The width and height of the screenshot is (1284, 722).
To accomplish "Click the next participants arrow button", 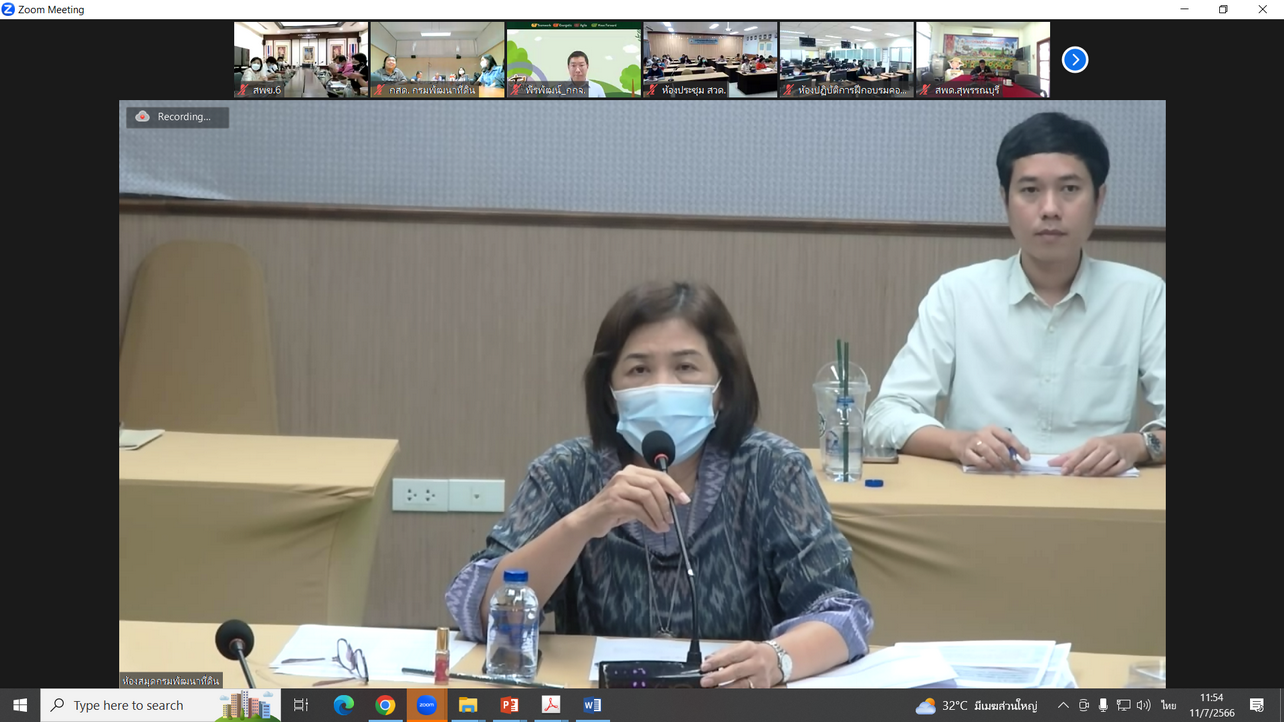I will [1074, 60].
